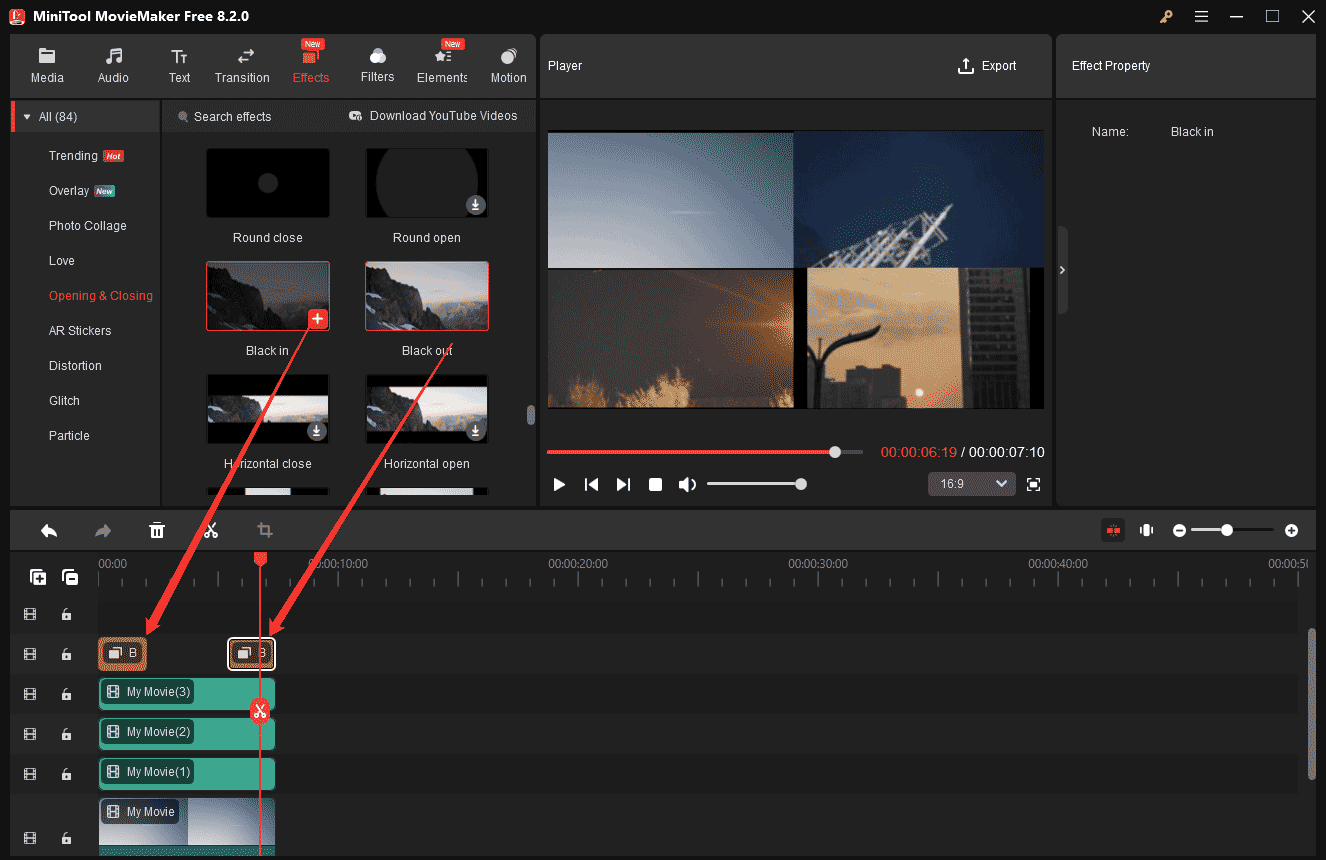Switch to the Filters tab
1326x860 pixels.
pos(377,66)
